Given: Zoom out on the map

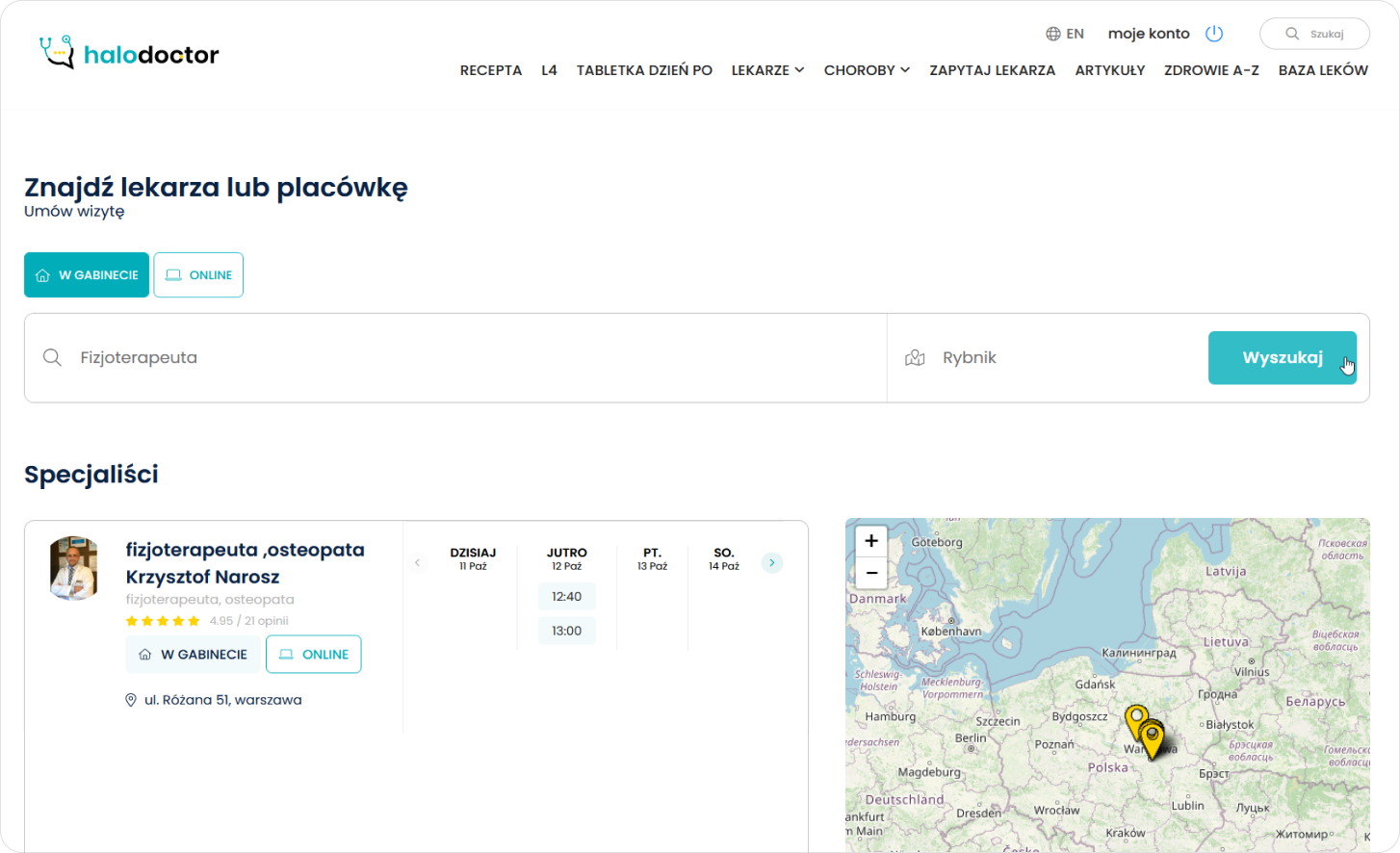Looking at the screenshot, I should (871, 573).
